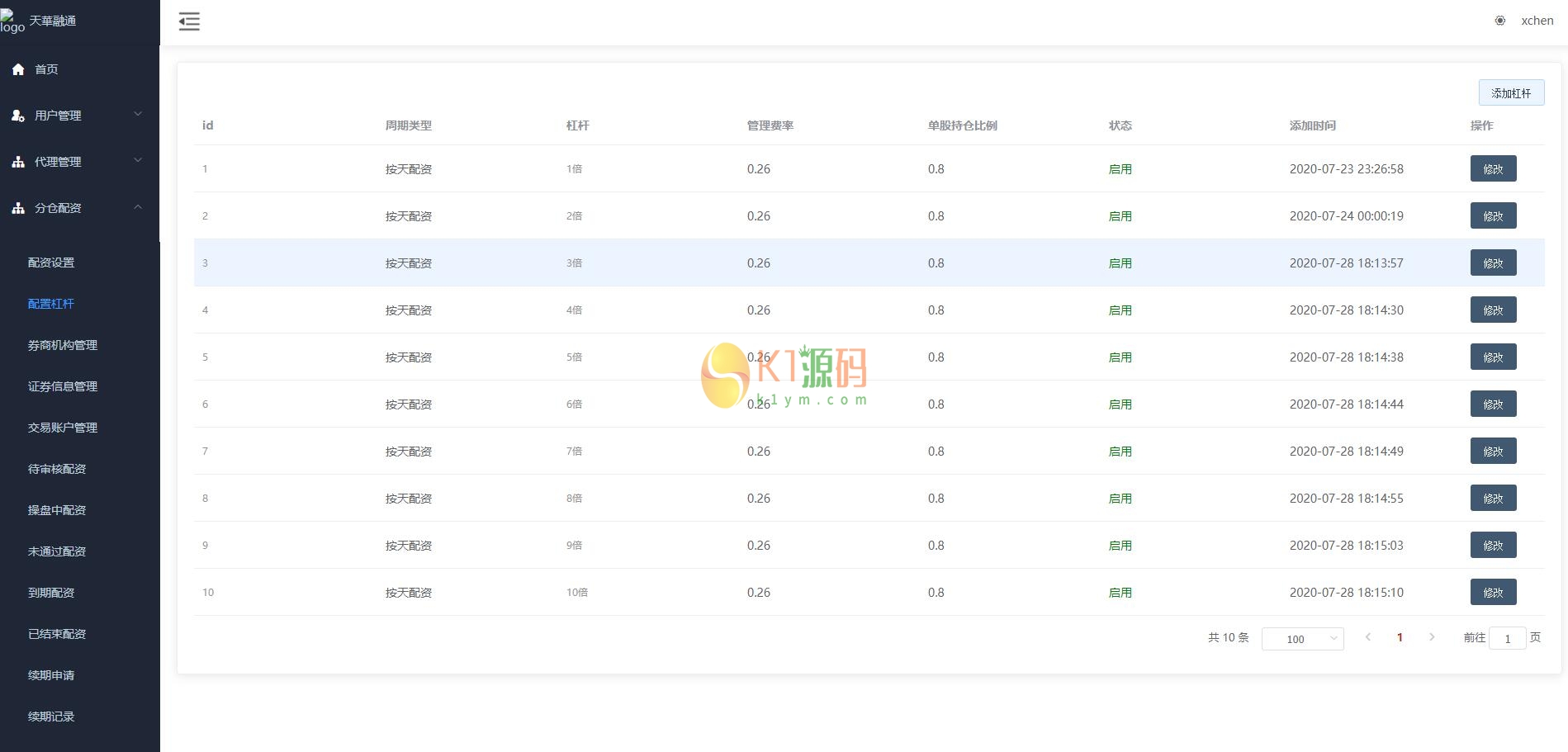Expand the 代理管理 submenu chevron
This screenshot has width=1568, height=752.
[x=138, y=160]
